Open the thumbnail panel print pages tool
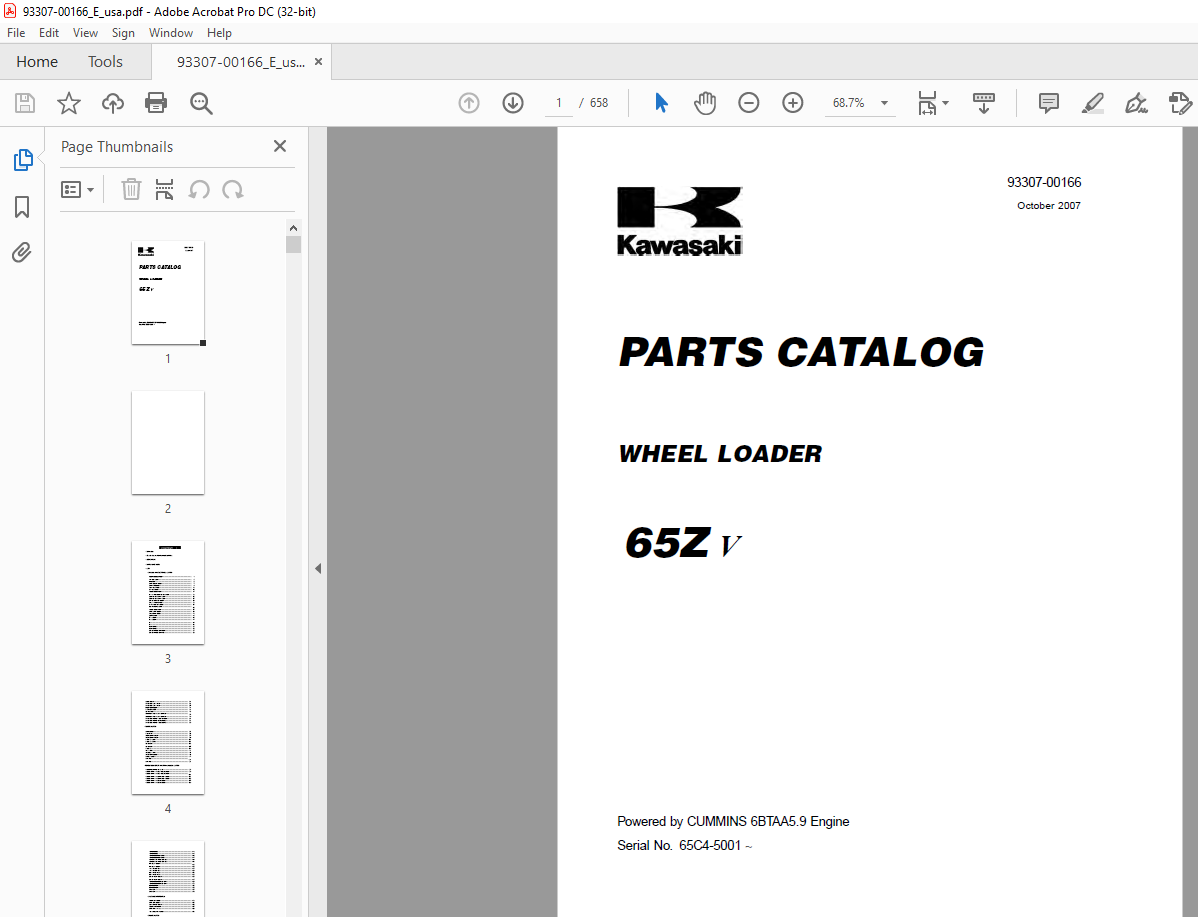 164,189
